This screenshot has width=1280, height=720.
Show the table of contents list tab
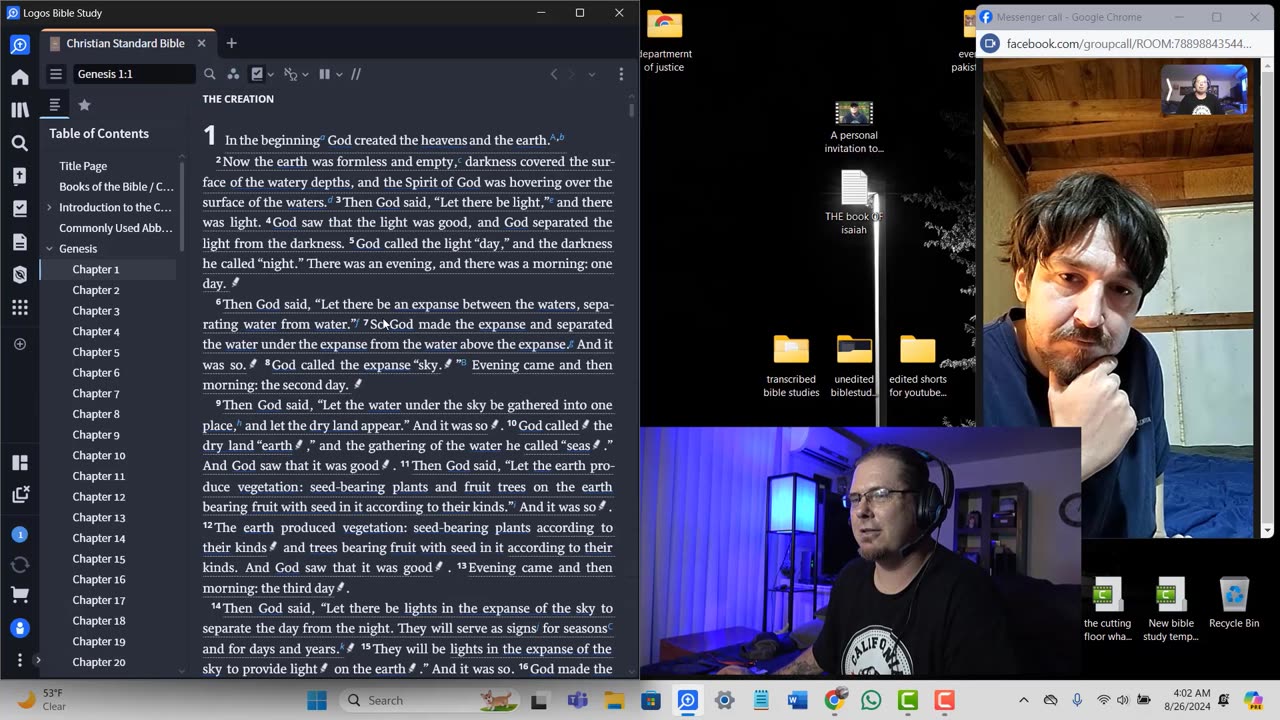[55, 105]
